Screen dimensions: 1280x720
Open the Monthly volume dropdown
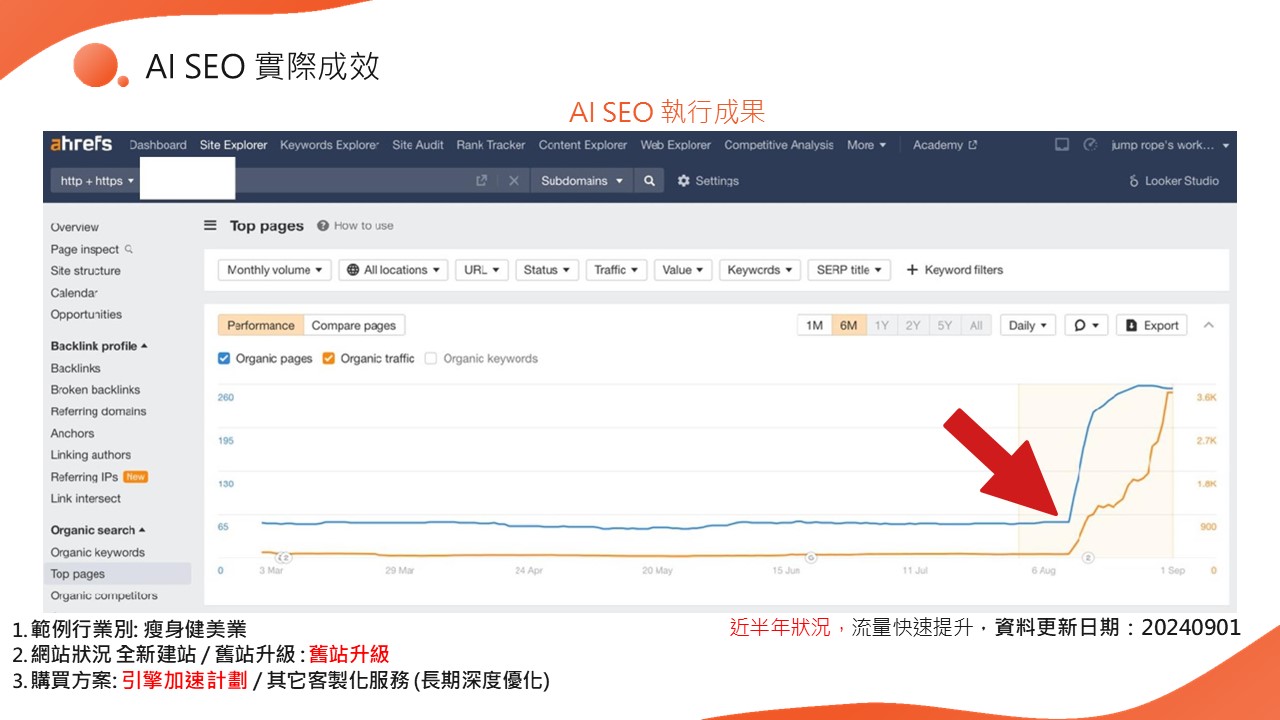point(275,270)
